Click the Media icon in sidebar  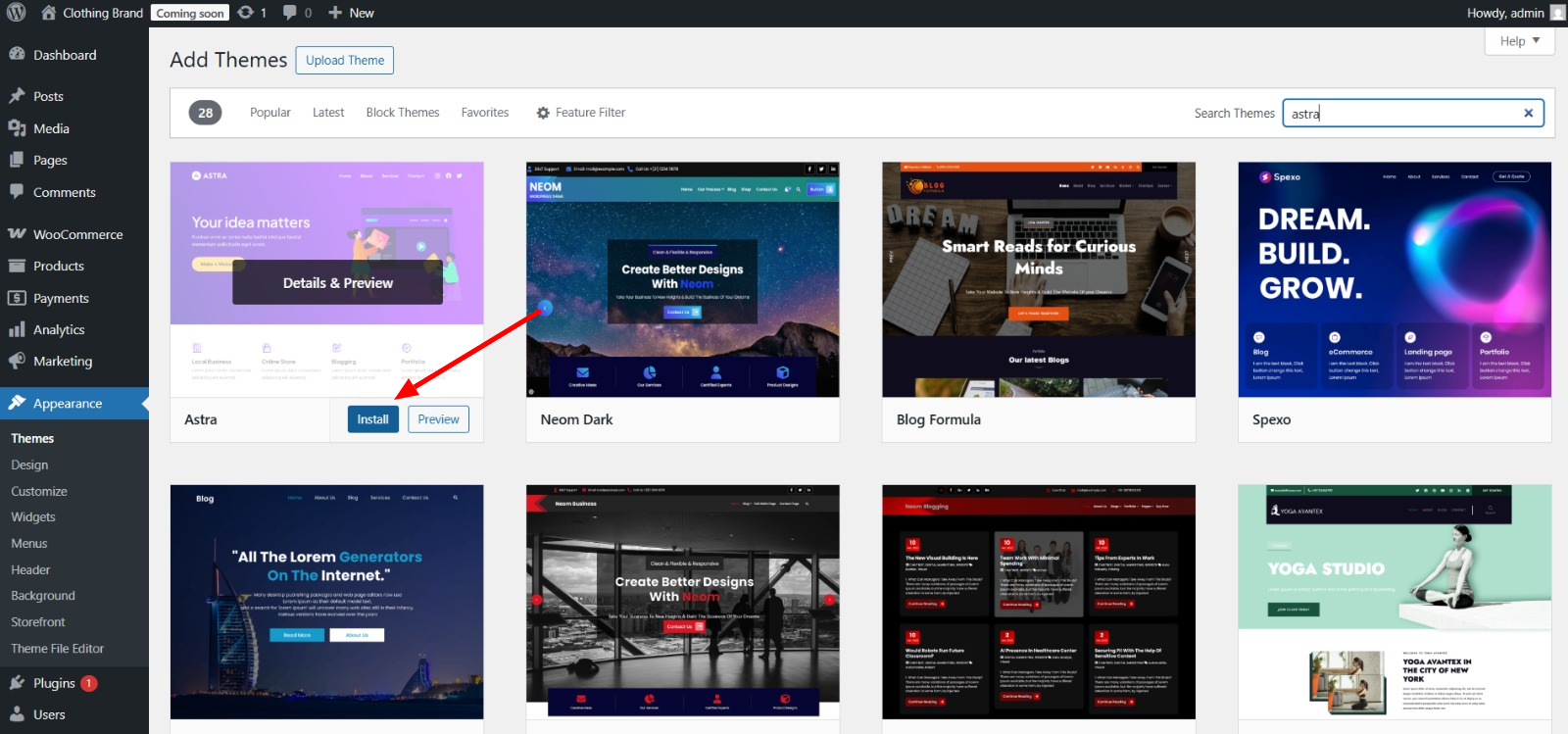(17, 128)
